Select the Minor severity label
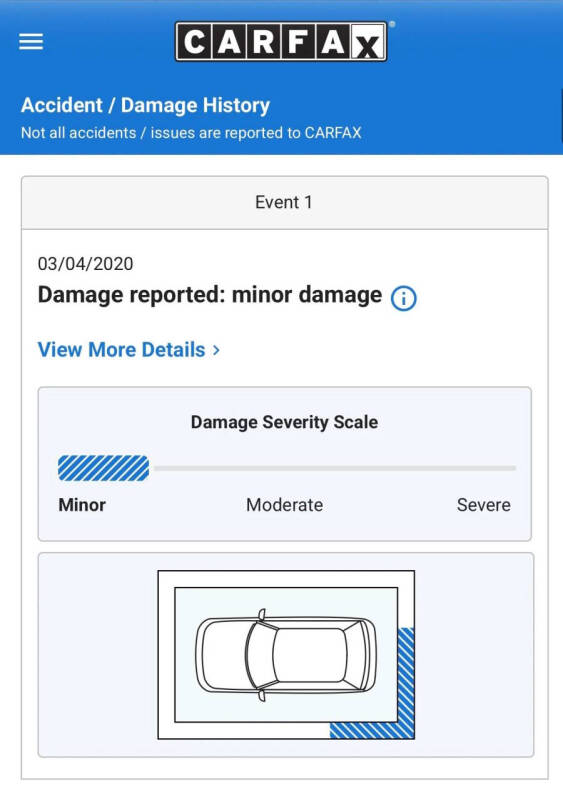563x800 pixels. 82,505
